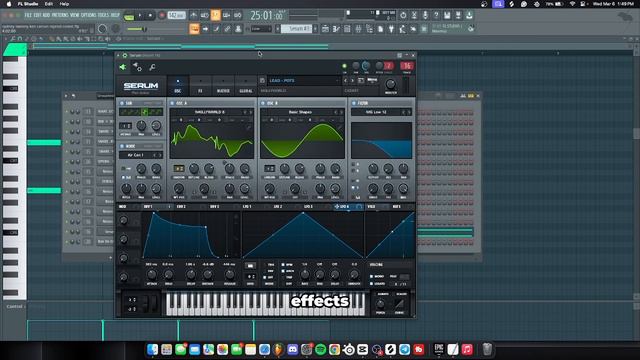Image resolution: width=640 pixels, height=360 pixels.
Task: Select next filter type arrow
Action: click(409, 112)
